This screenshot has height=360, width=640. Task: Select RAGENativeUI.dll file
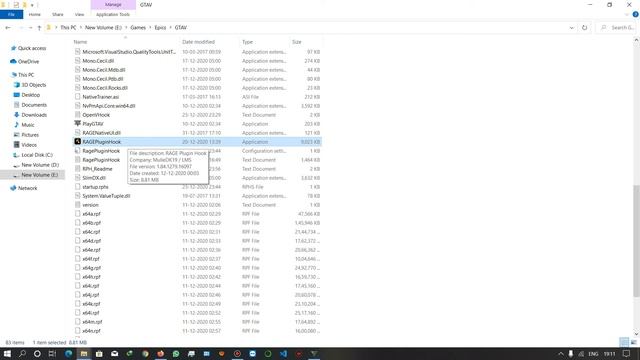pos(101,133)
